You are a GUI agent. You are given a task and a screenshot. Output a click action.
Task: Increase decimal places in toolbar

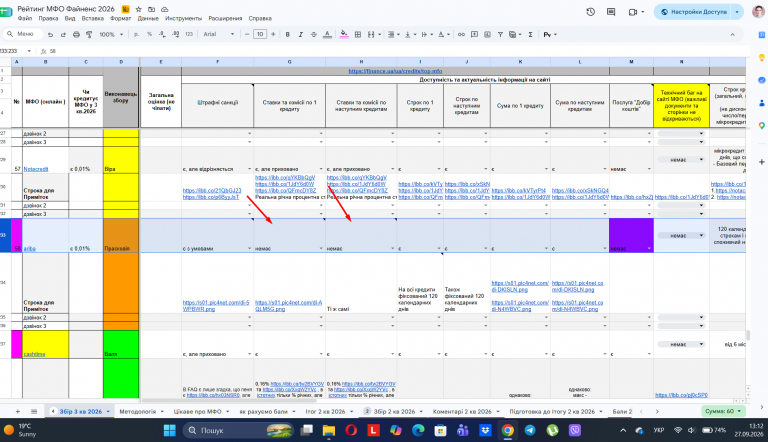[x=176, y=34]
